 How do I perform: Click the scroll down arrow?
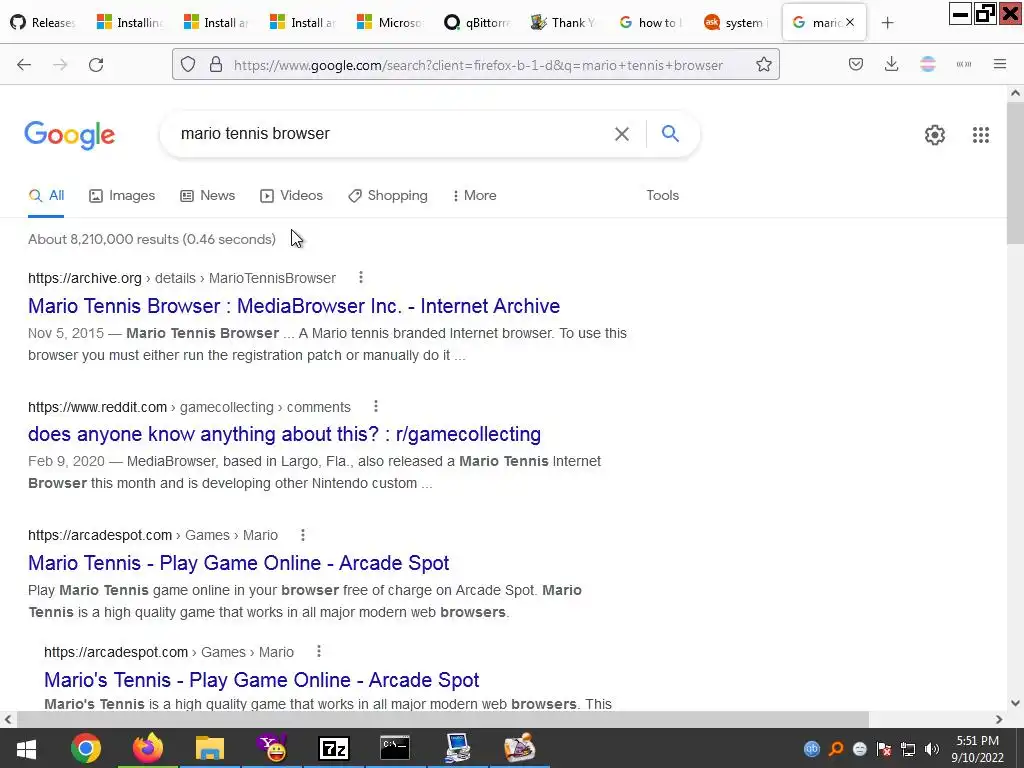(1015, 703)
